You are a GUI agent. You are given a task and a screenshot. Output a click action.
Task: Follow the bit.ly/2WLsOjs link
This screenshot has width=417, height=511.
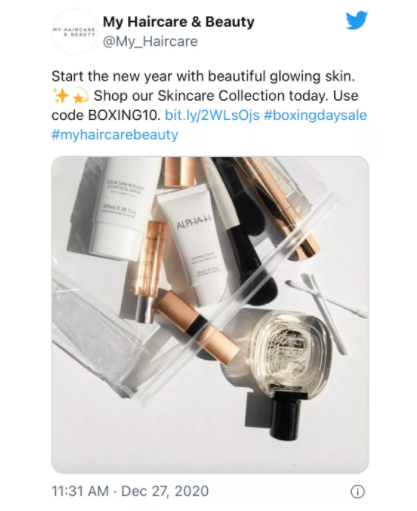tap(212, 115)
